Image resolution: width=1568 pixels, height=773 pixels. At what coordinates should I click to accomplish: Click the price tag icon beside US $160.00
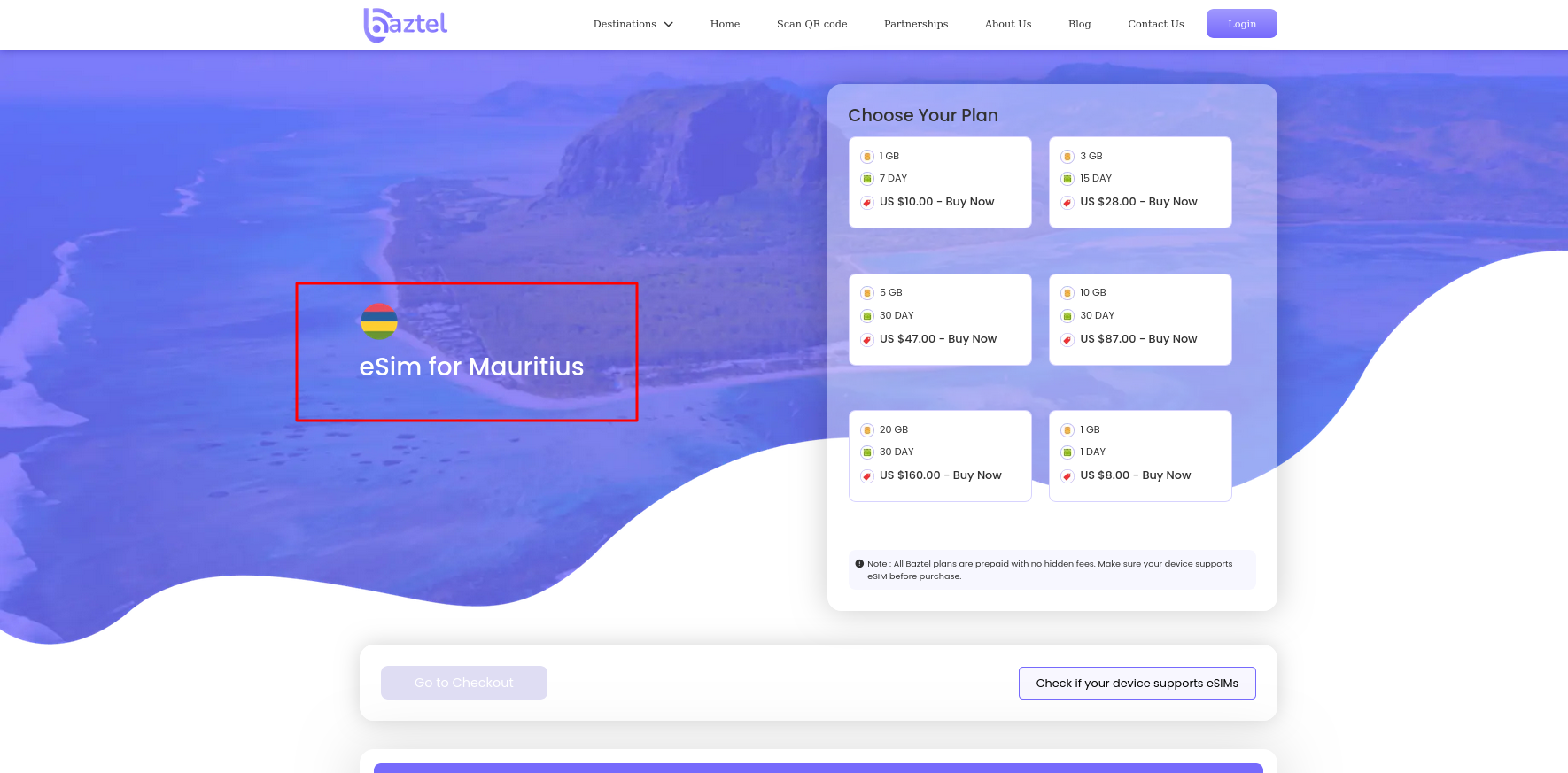[x=867, y=476]
